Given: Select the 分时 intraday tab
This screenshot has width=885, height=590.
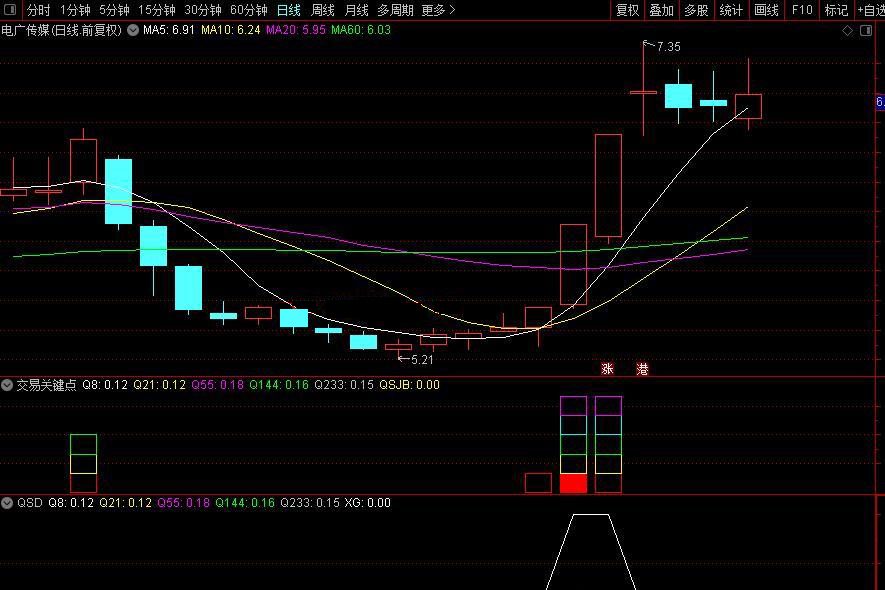Looking at the screenshot, I should pos(38,10).
